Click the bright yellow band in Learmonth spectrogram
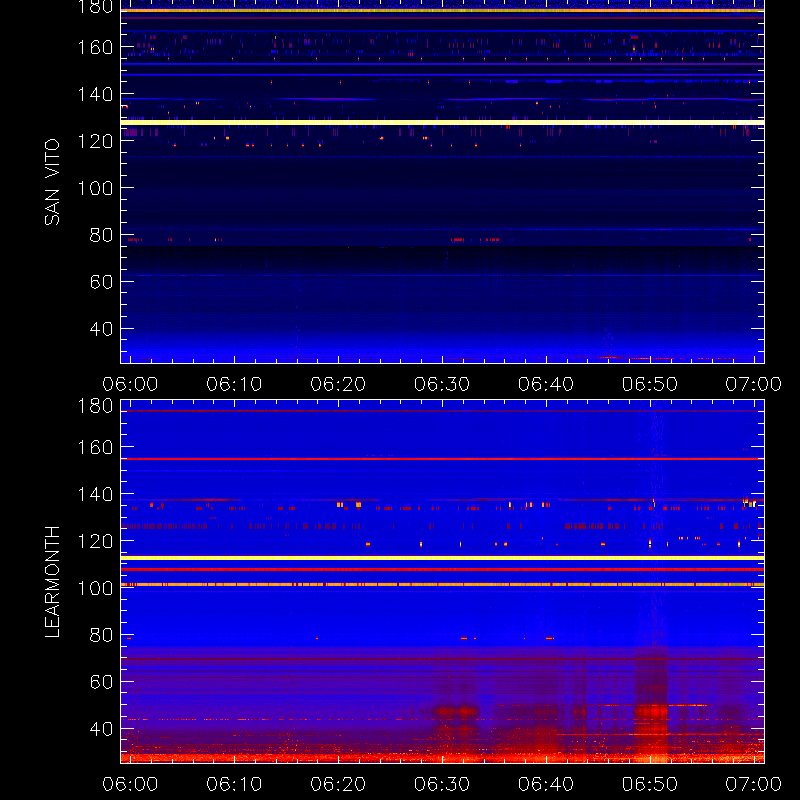Screen dimensions: 800x800 [x=442, y=558]
